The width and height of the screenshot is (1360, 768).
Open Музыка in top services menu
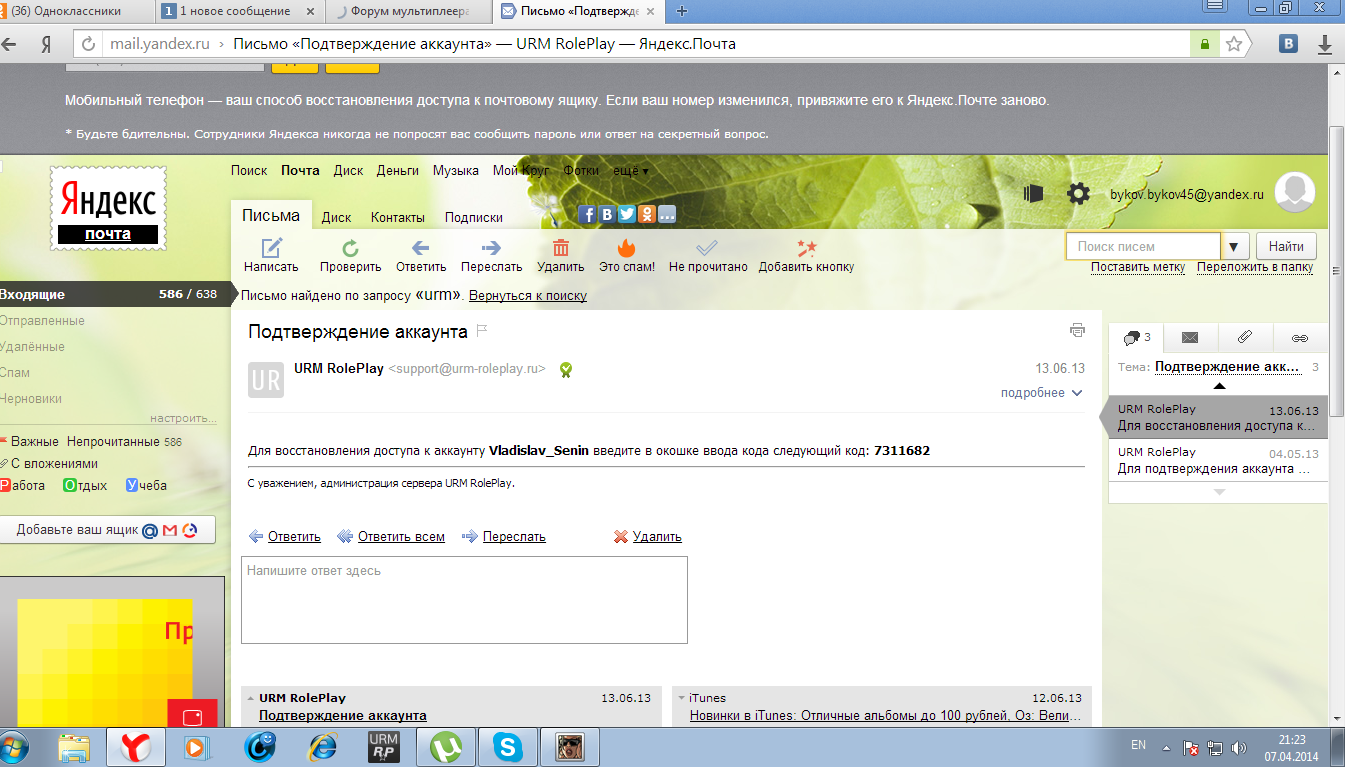[456, 171]
